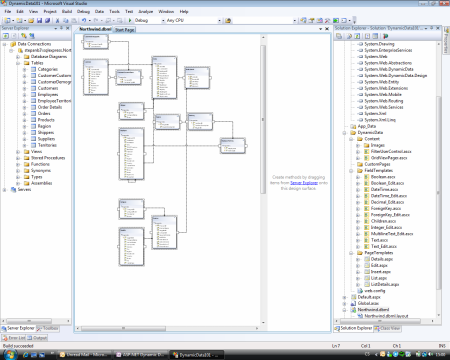Expand the Views node in Server Explorer

coord(18,152)
